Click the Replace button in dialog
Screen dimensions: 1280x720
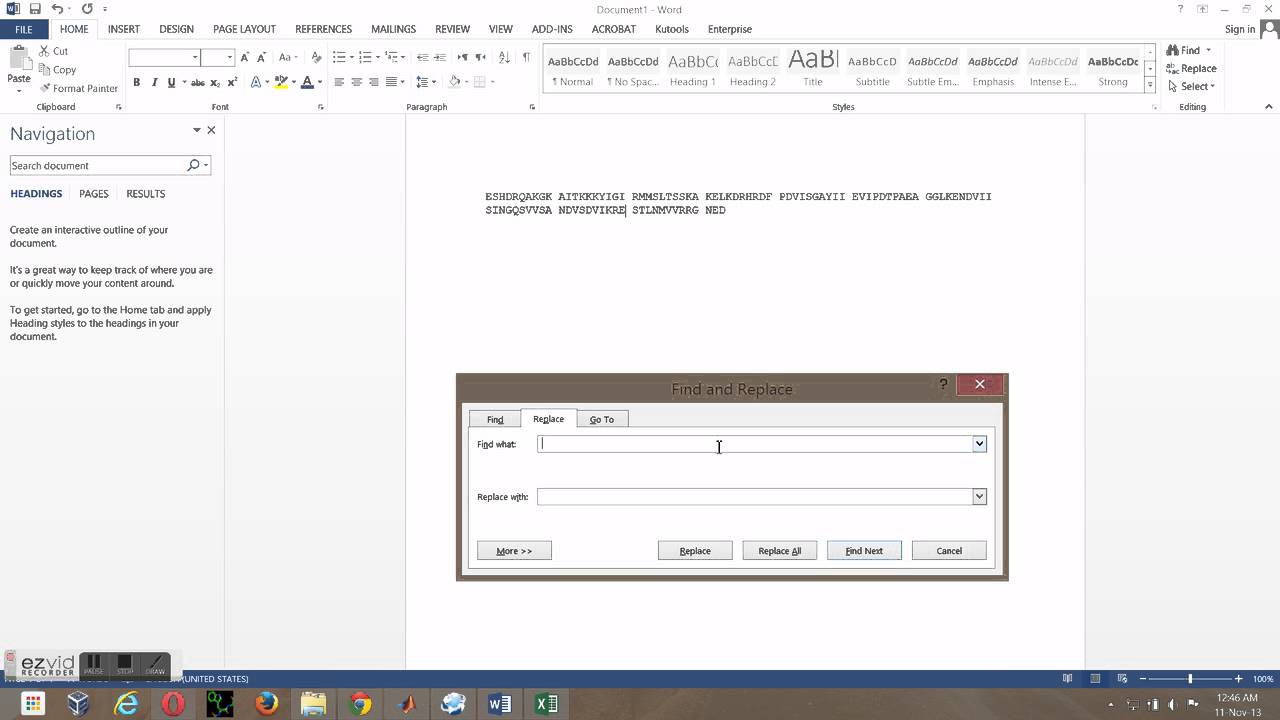[695, 551]
